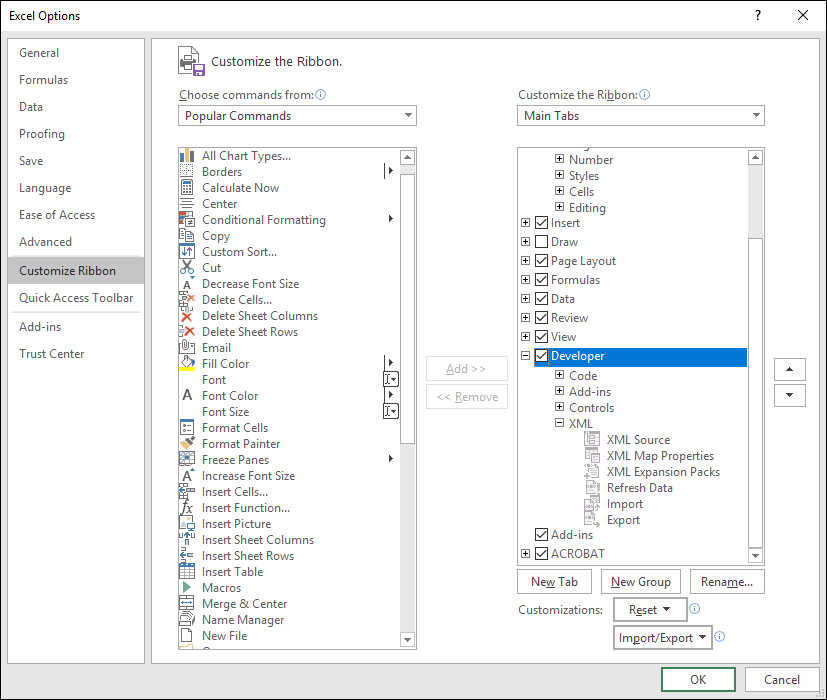Click the Rename button
This screenshot has height=700, width=827.
(727, 581)
